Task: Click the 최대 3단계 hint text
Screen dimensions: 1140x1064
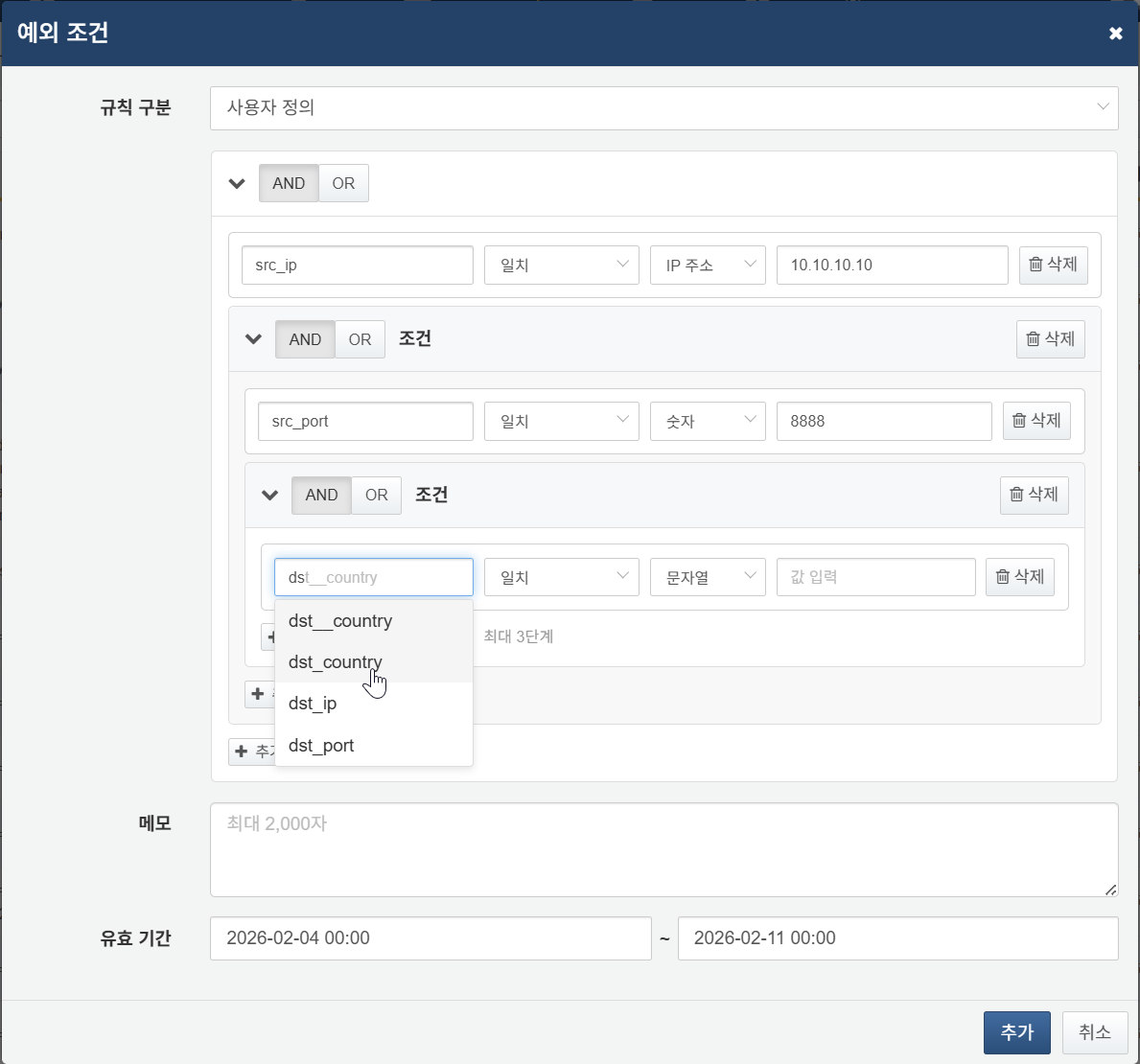Action: coord(519,636)
